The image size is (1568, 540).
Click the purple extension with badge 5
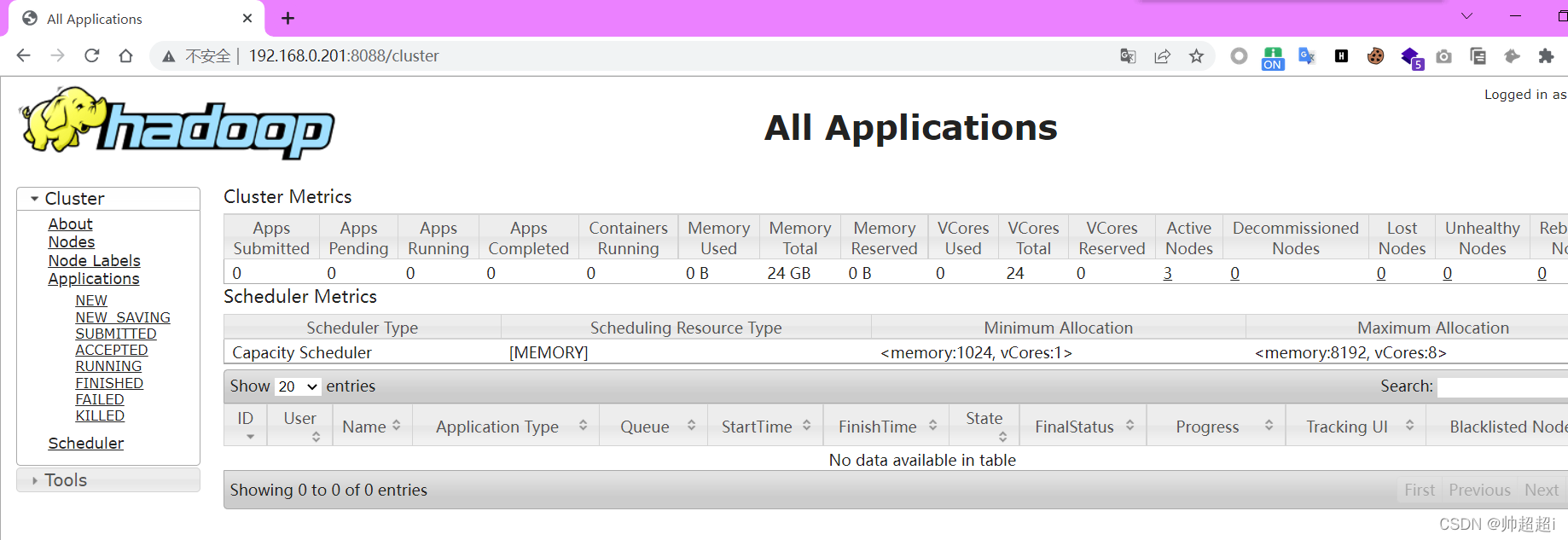click(x=1412, y=58)
